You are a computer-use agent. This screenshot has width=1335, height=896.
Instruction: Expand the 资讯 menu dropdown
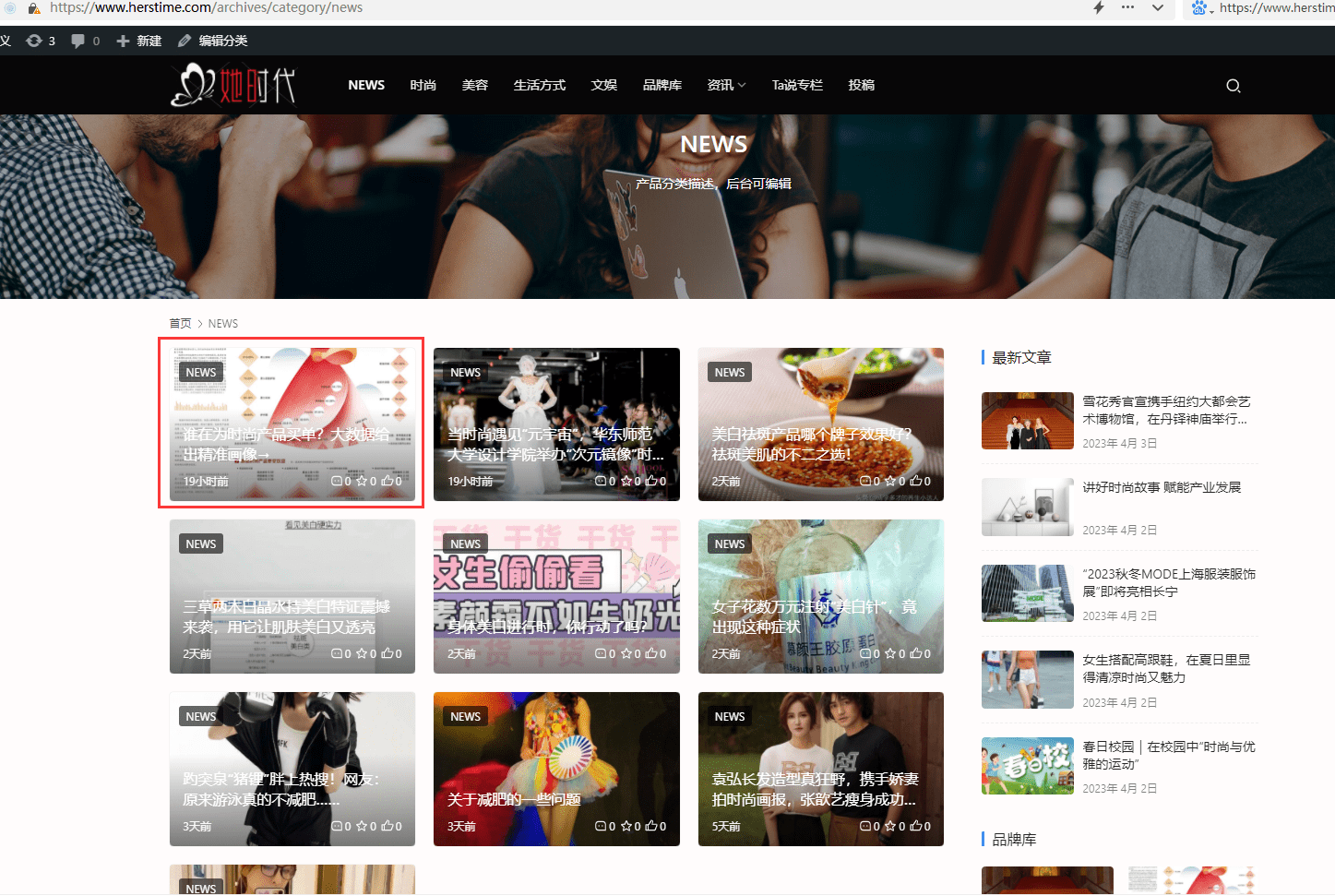727,85
